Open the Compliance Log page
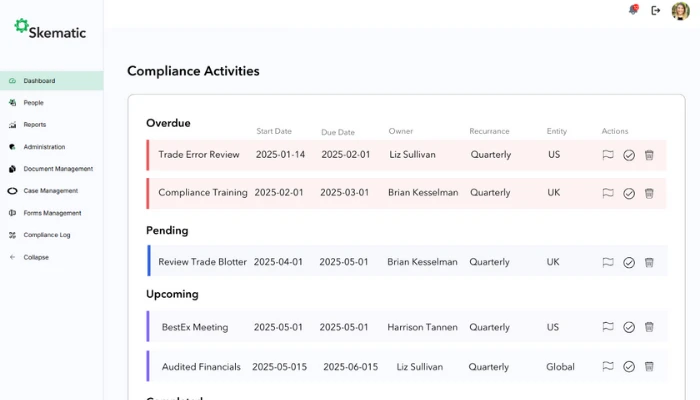 click(47, 235)
